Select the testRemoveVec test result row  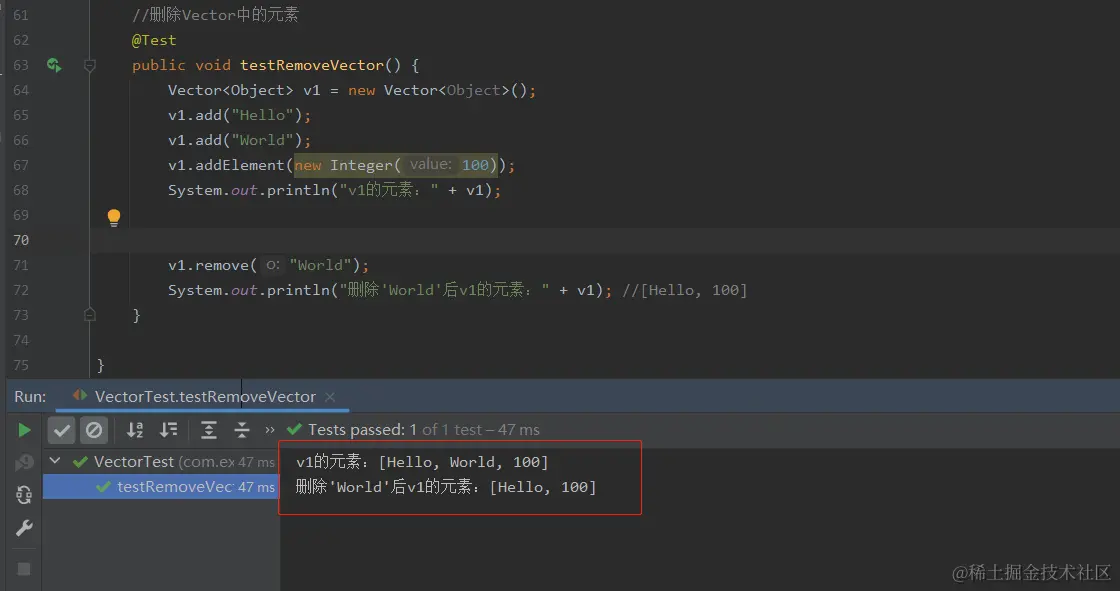161,487
